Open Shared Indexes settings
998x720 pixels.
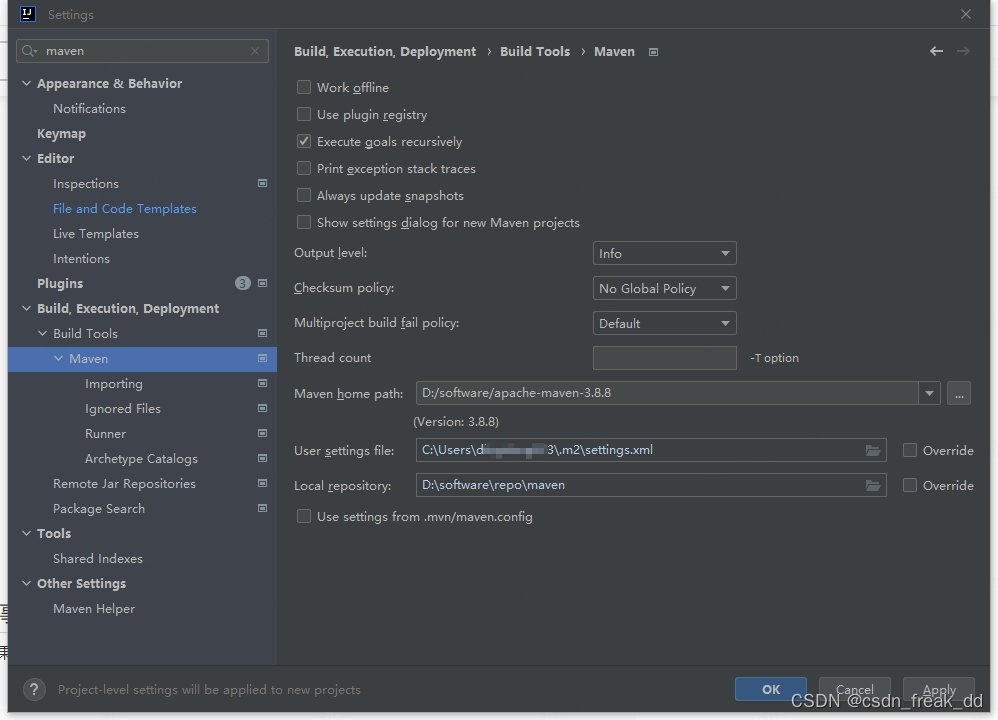[x=98, y=558]
